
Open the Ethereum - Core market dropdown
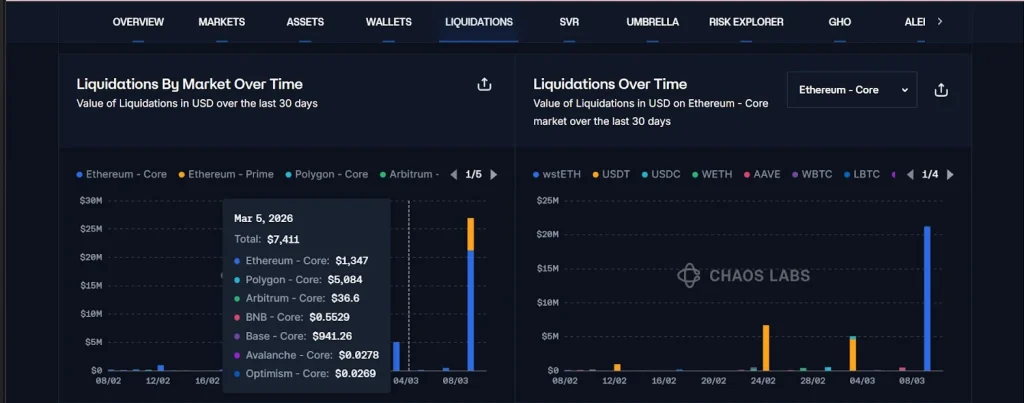tap(851, 90)
